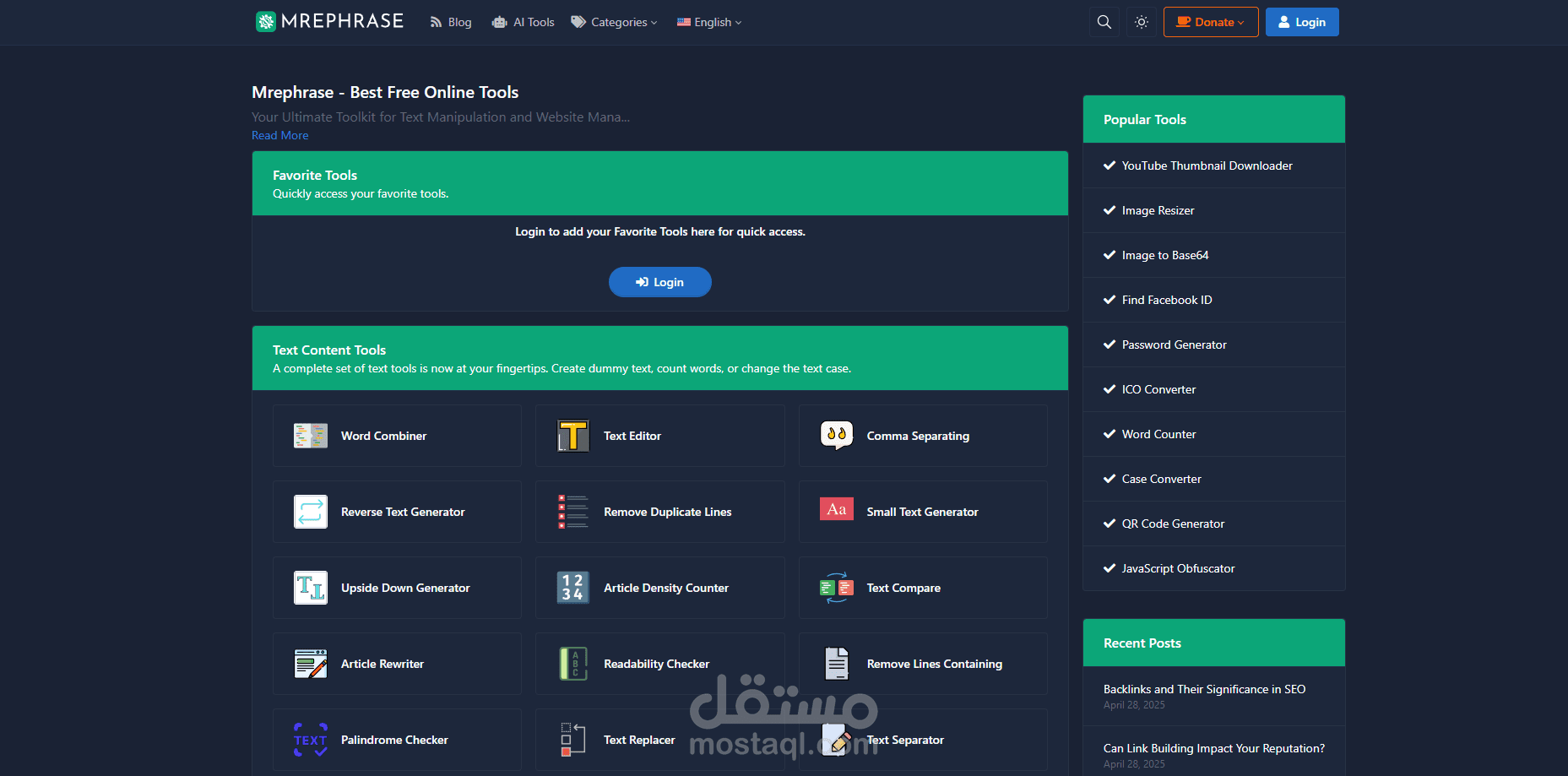The width and height of the screenshot is (1568, 776).
Task: Open the Donate dropdown button
Action: [1211, 22]
